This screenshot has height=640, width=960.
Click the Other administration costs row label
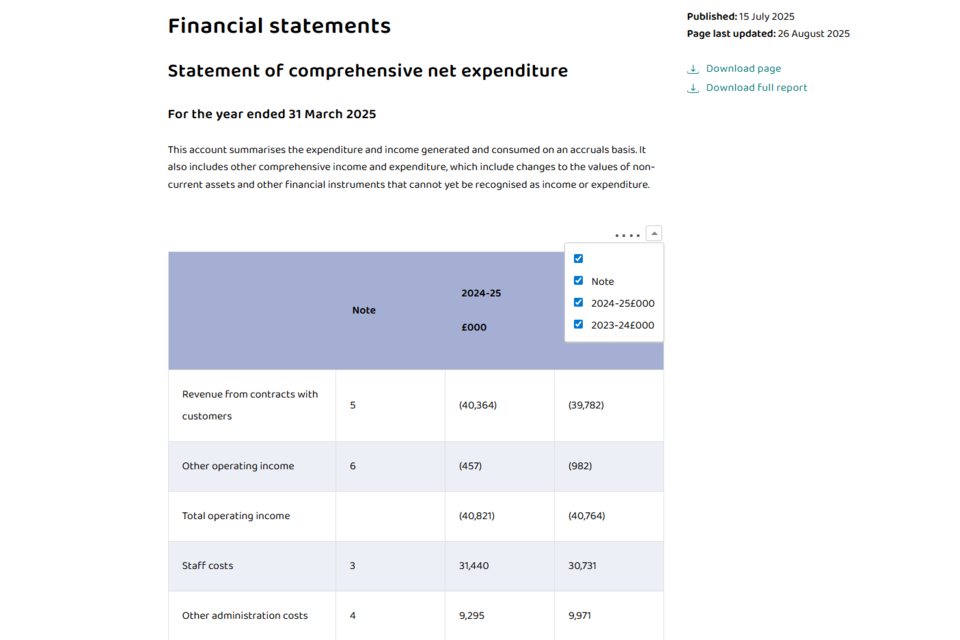(x=245, y=616)
